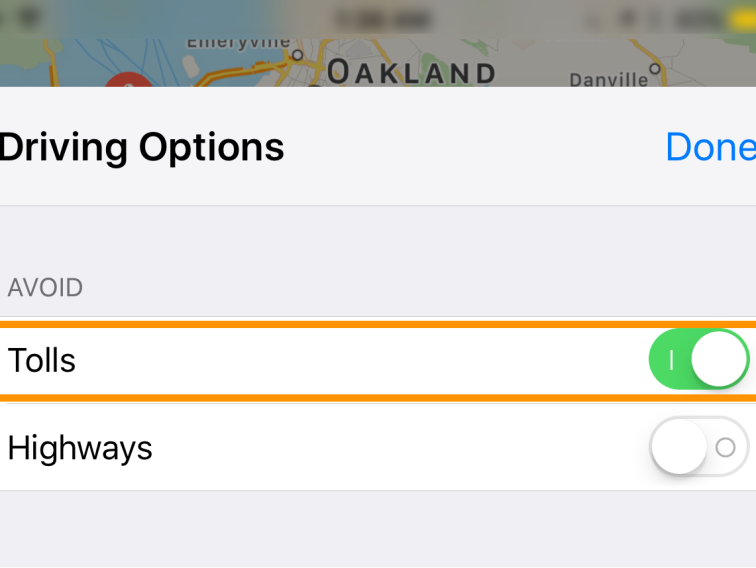Click the on indicator inside Tolls switch
The image size is (756, 568).
click(672, 360)
